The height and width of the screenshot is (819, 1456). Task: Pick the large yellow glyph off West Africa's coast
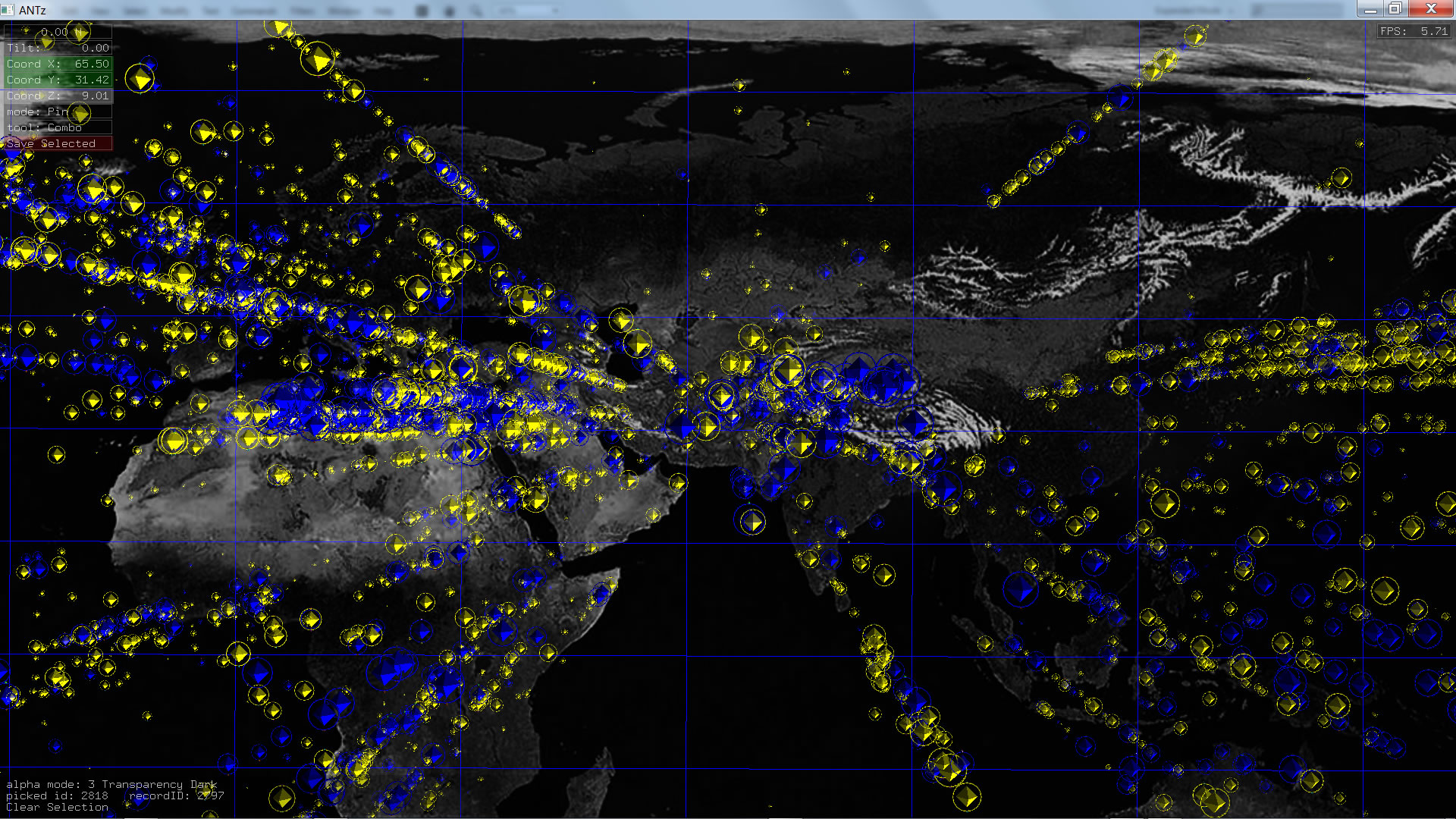[173, 441]
